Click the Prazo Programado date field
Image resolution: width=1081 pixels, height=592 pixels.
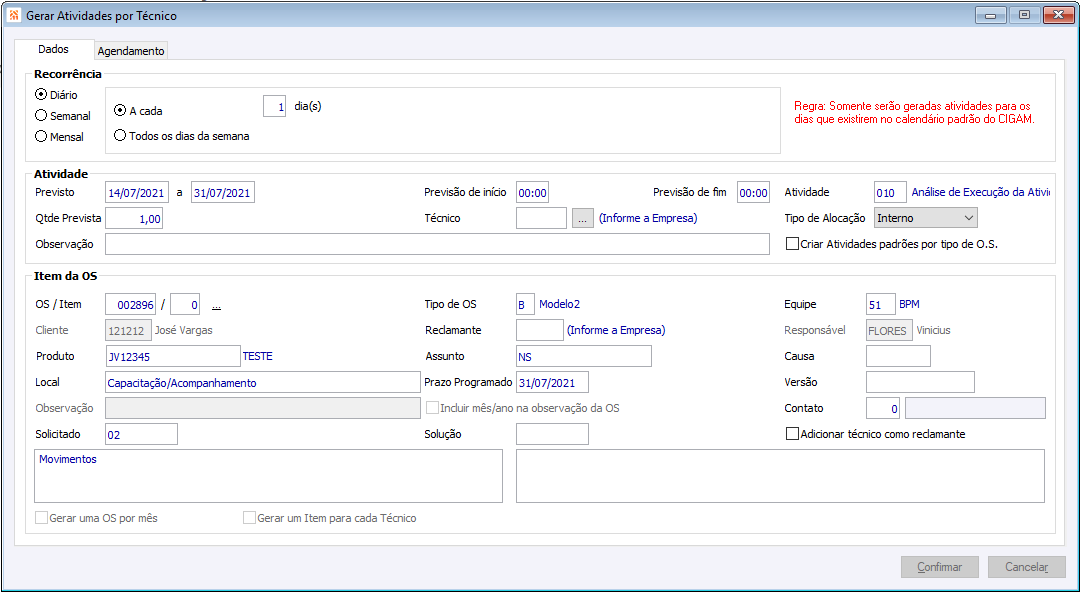552,382
